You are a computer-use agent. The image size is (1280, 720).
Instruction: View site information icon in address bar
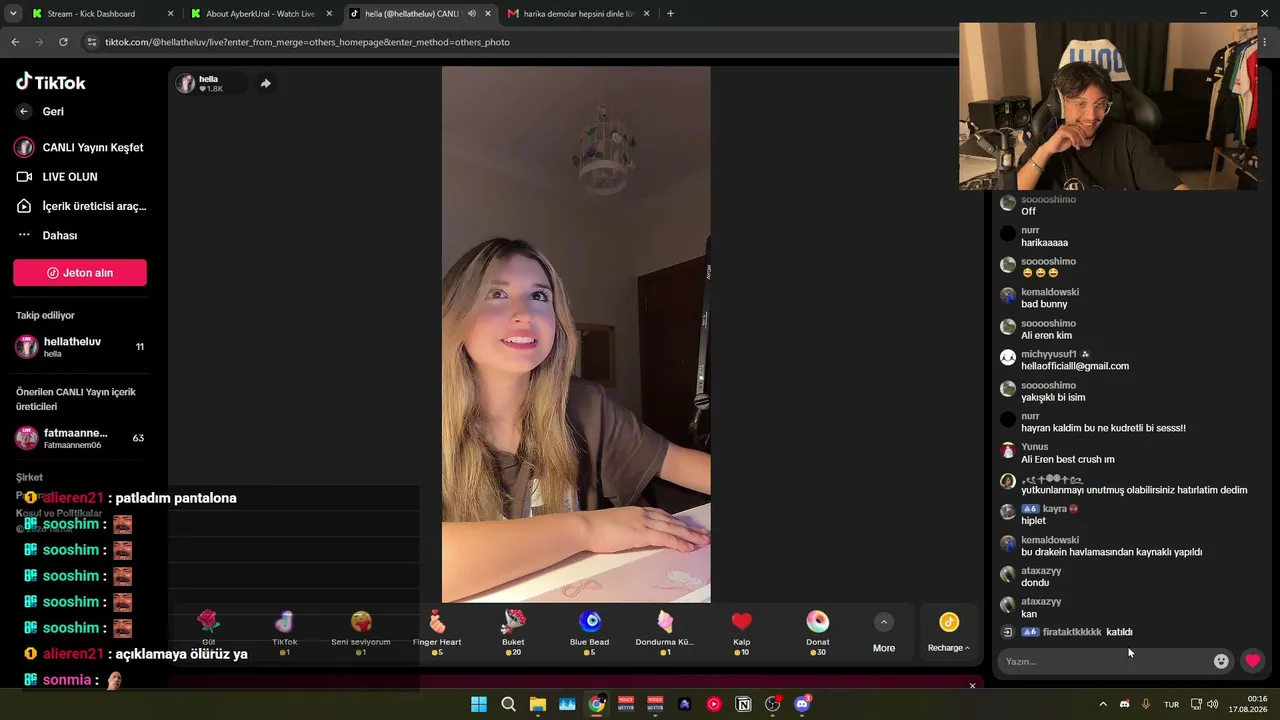pyautogui.click(x=92, y=42)
